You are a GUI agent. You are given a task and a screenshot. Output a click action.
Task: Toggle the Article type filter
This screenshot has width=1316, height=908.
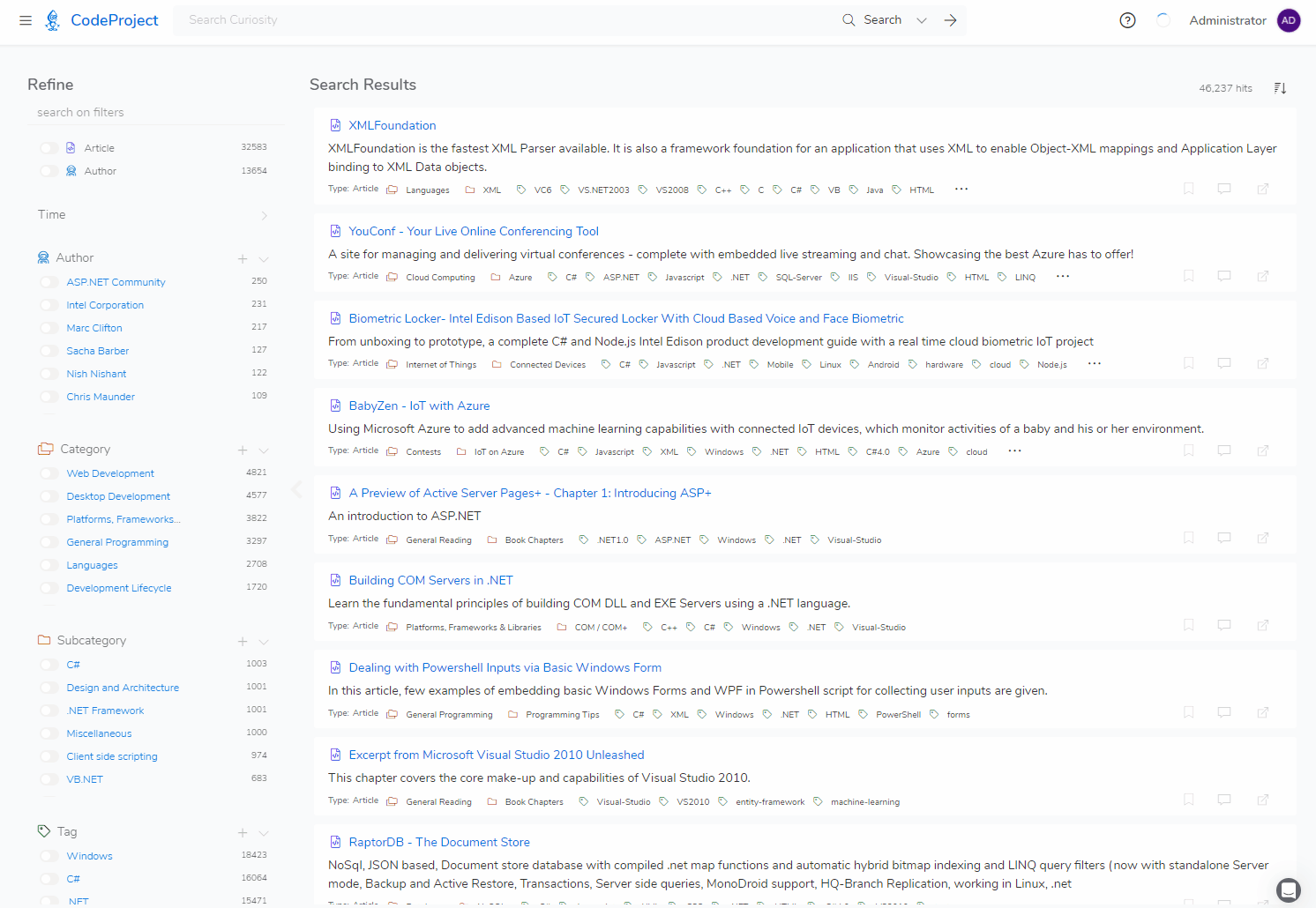click(49, 148)
